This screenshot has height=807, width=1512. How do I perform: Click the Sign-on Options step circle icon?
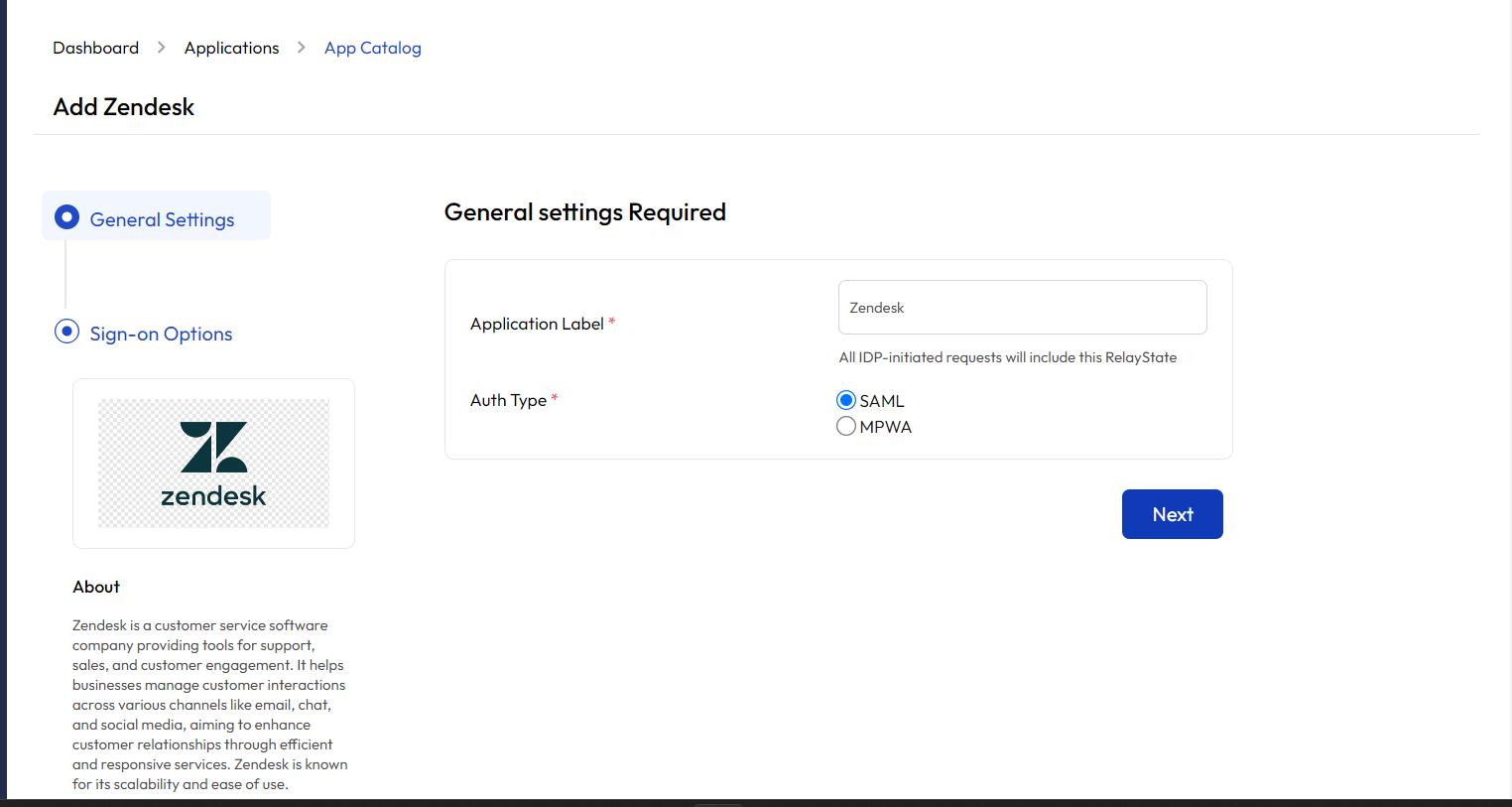(66, 331)
